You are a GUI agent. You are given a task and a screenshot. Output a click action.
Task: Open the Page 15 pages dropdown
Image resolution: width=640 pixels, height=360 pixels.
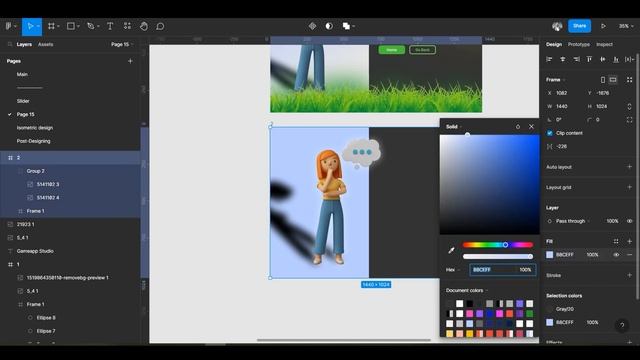click(122, 44)
